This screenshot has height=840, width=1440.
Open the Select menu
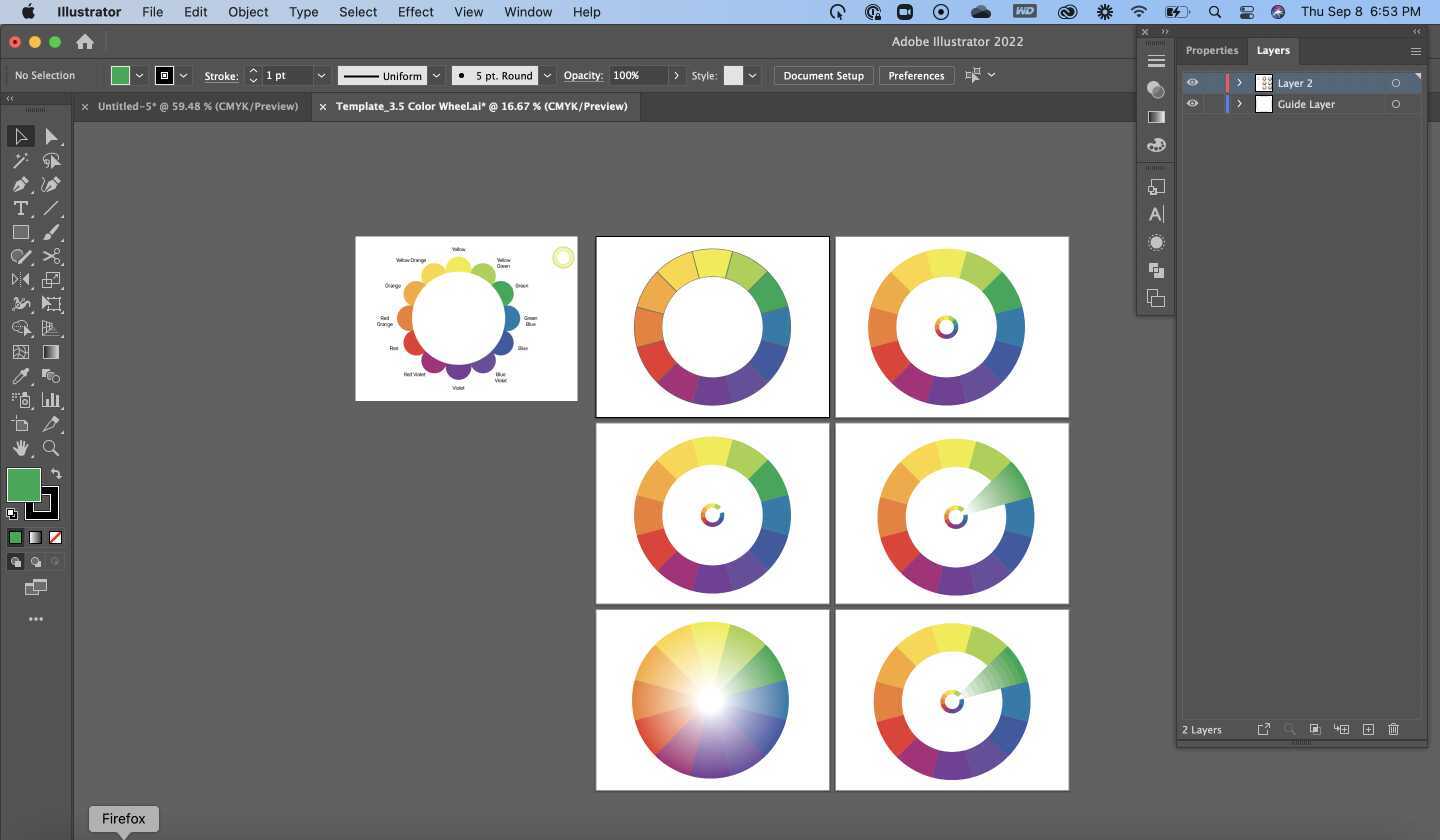click(x=357, y=12)
